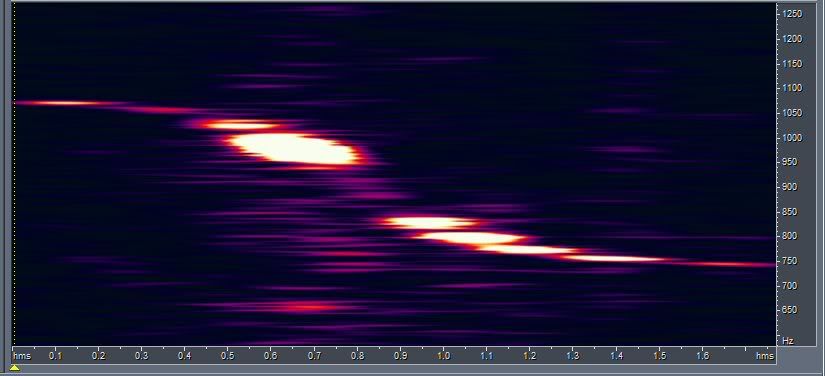
Task: Click the 1100 frequency scale label
Action: pyautogui.click(x=792, y=88)
